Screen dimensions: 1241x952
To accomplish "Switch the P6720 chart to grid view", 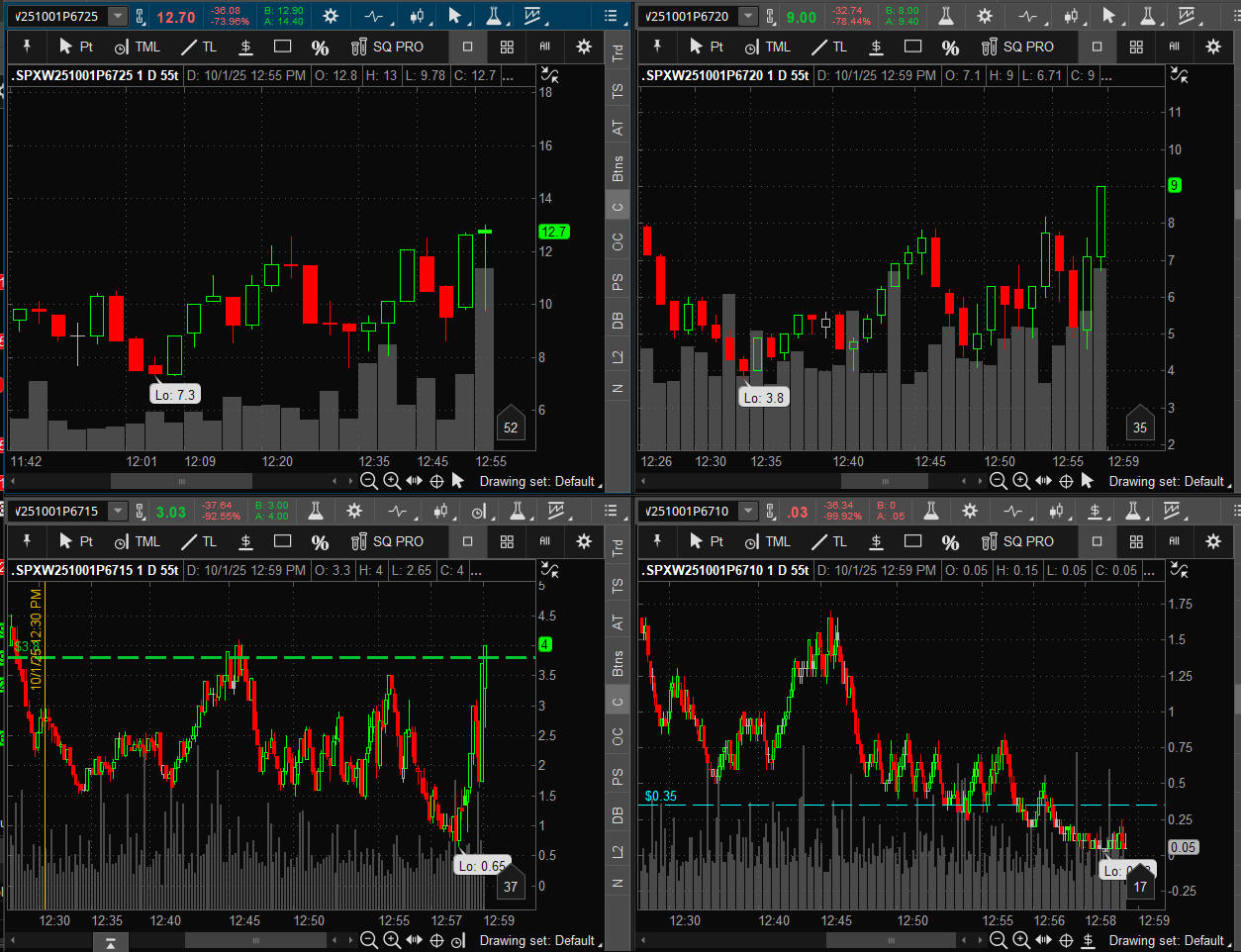I will (1136, 47).
